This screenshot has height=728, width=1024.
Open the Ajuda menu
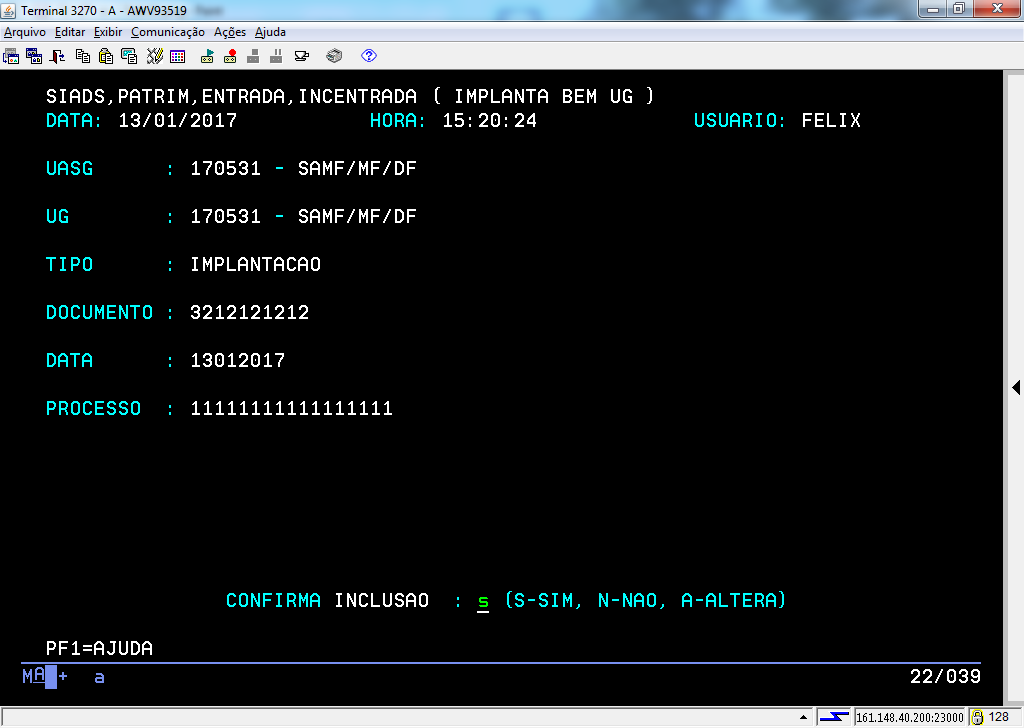coord(270,32)
